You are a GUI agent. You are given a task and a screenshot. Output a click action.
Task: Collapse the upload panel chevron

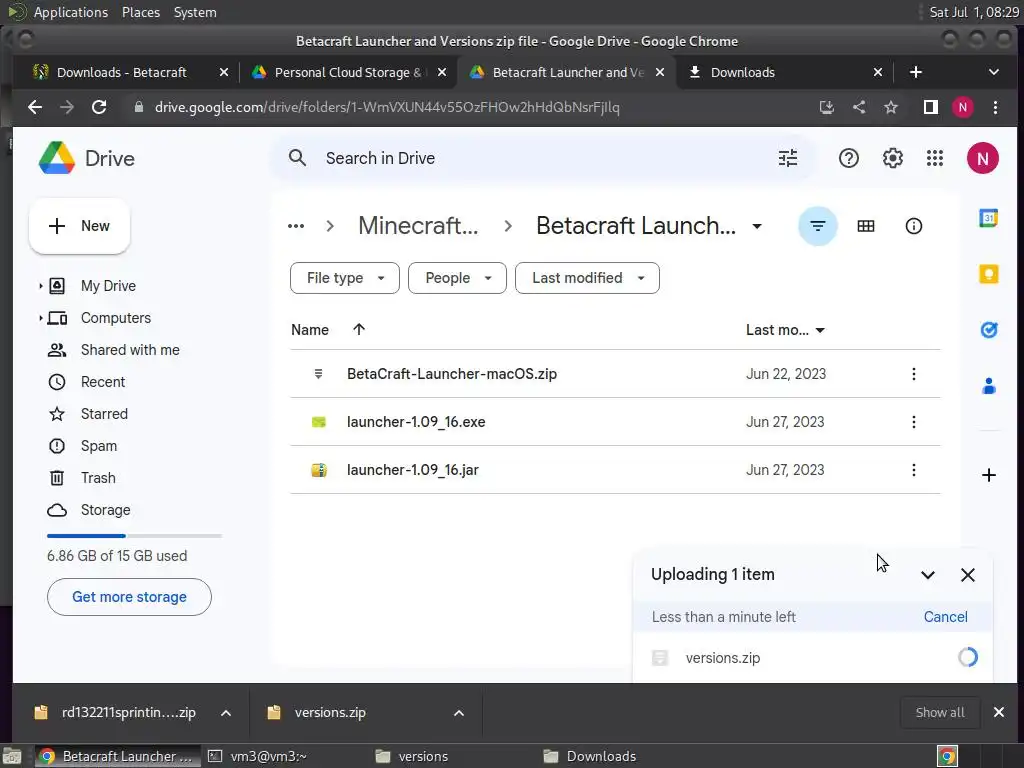point(927,575)
